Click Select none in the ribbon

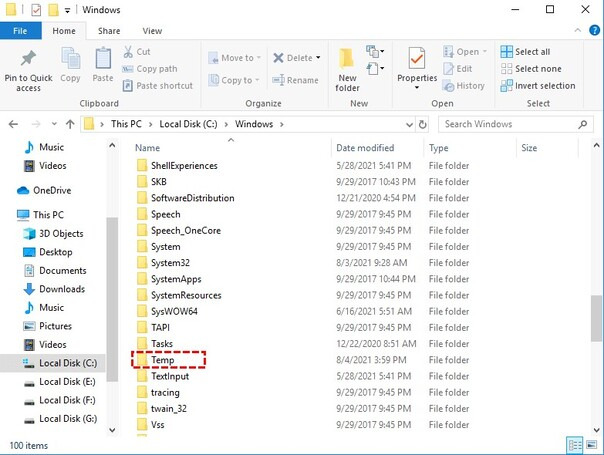click(x=531, y=69)
